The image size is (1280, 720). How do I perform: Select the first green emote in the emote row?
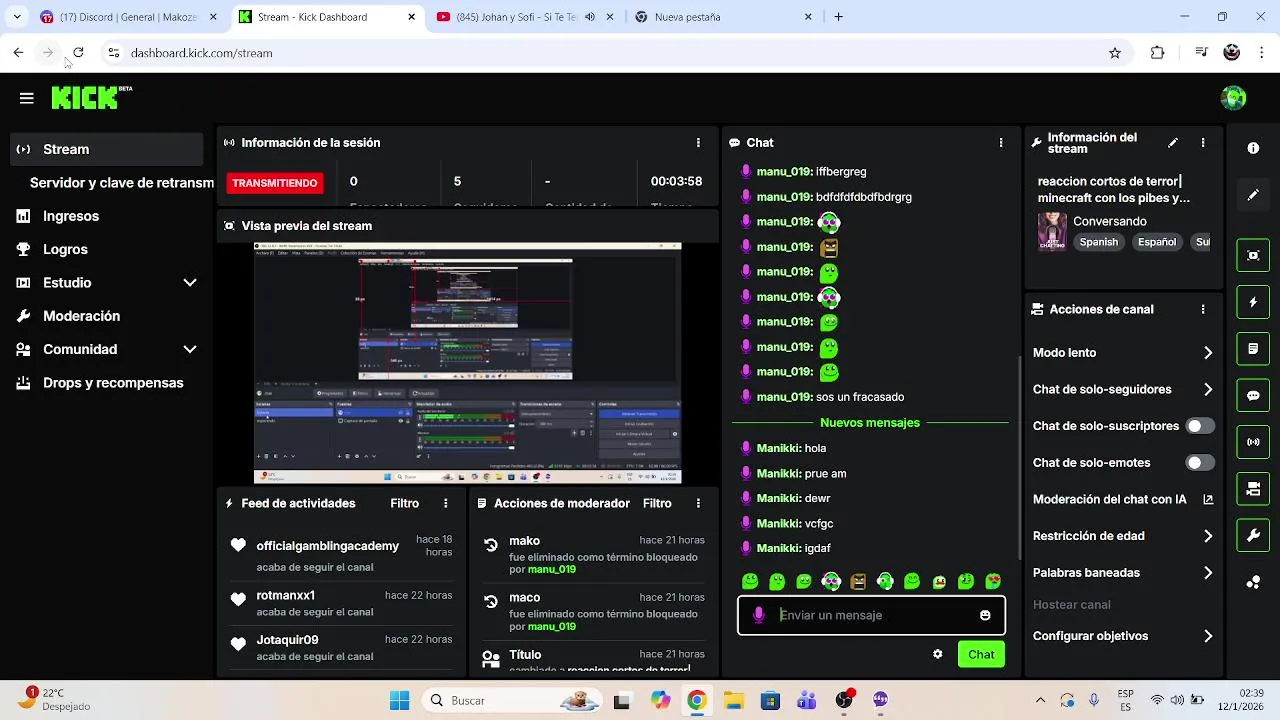[x=750, y=581]
